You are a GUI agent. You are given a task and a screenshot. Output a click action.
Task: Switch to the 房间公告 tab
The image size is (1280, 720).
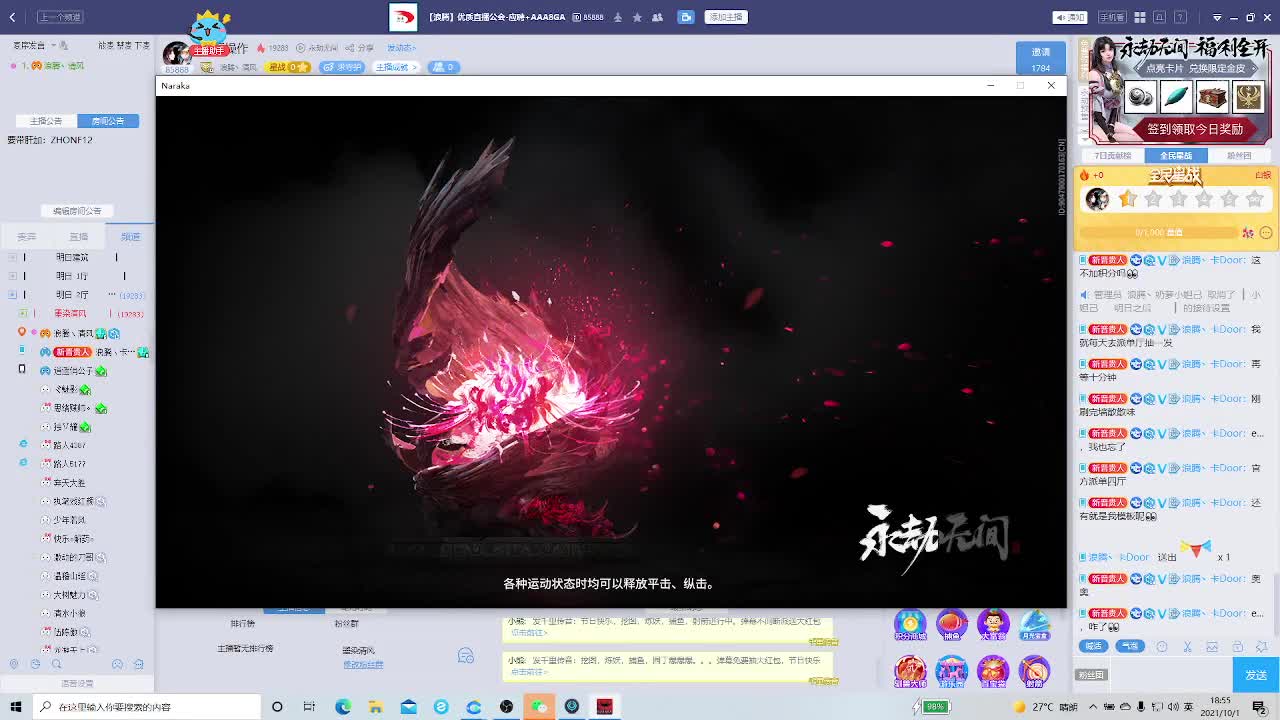108,121
